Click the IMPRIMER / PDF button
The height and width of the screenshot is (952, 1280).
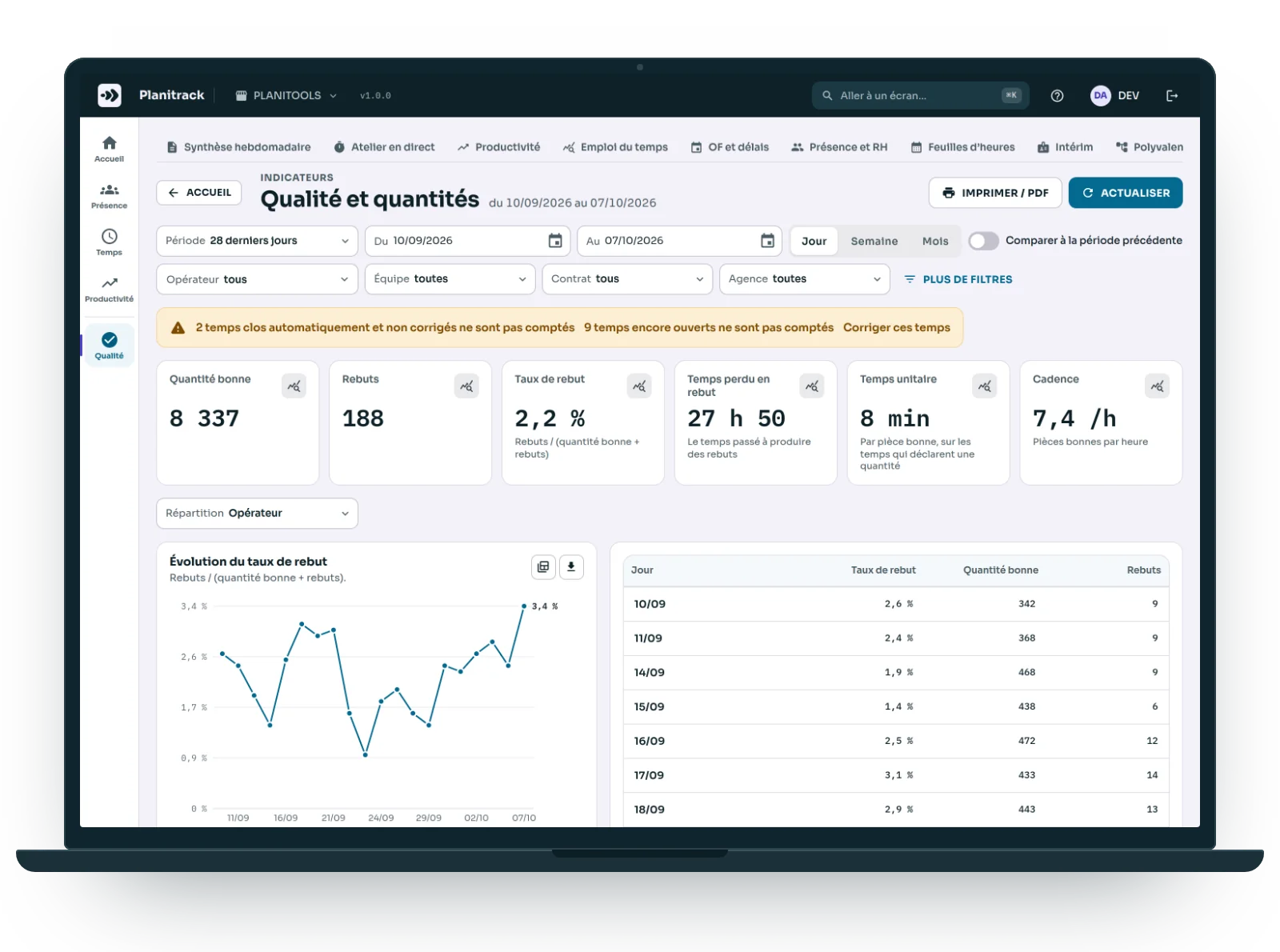point(995,193)
